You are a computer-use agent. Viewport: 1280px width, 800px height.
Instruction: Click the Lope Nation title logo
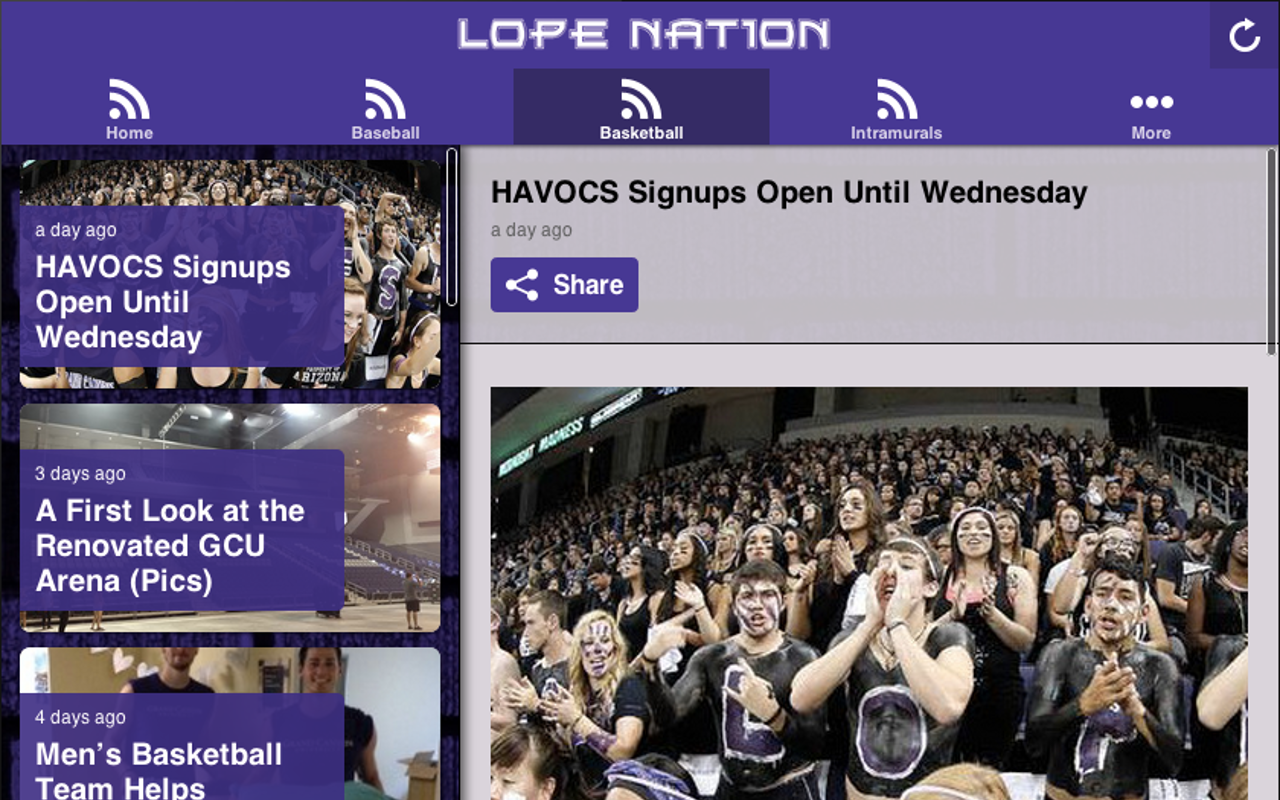point(644,35)
